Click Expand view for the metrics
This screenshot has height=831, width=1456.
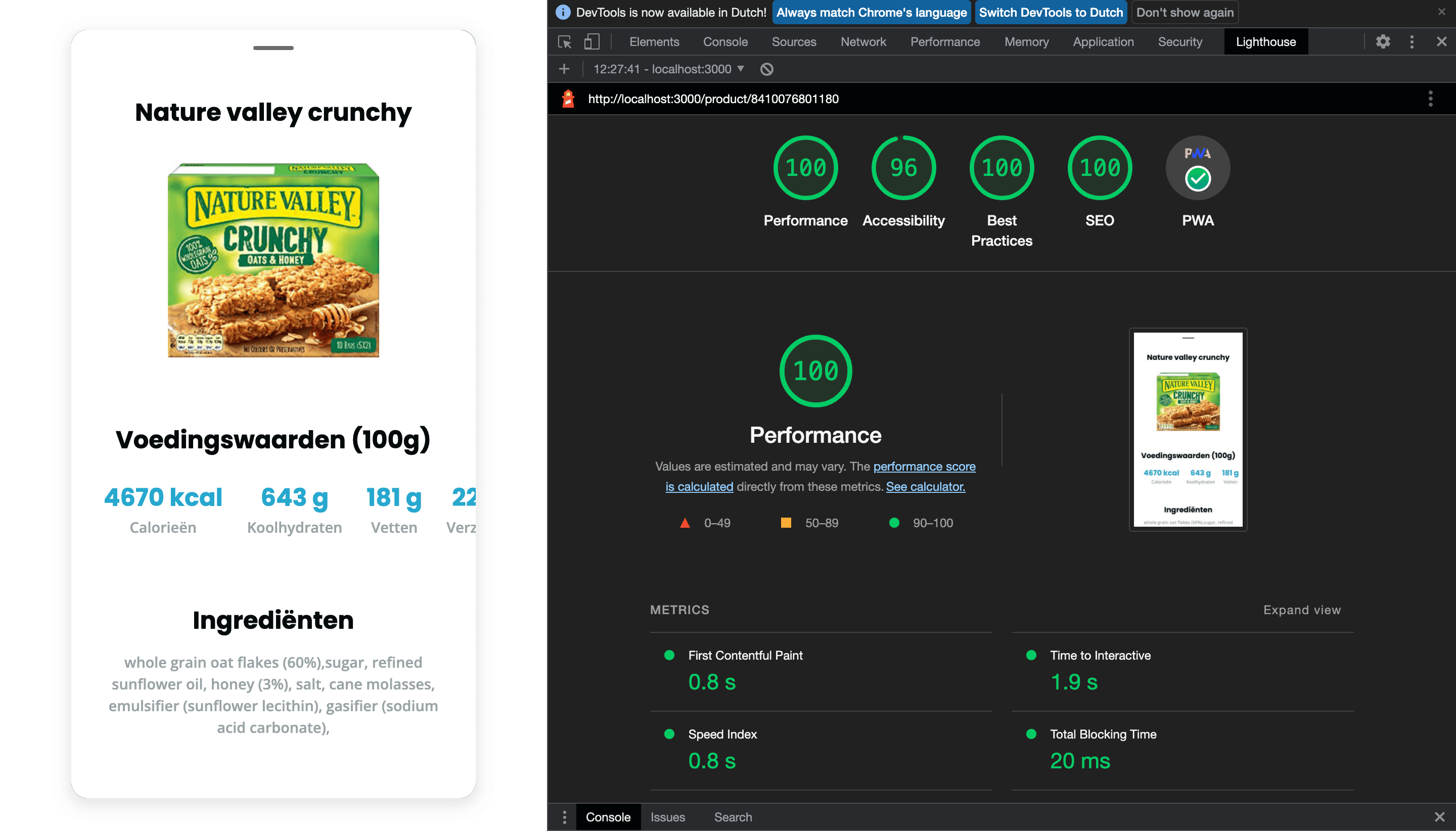(1301, 610)
